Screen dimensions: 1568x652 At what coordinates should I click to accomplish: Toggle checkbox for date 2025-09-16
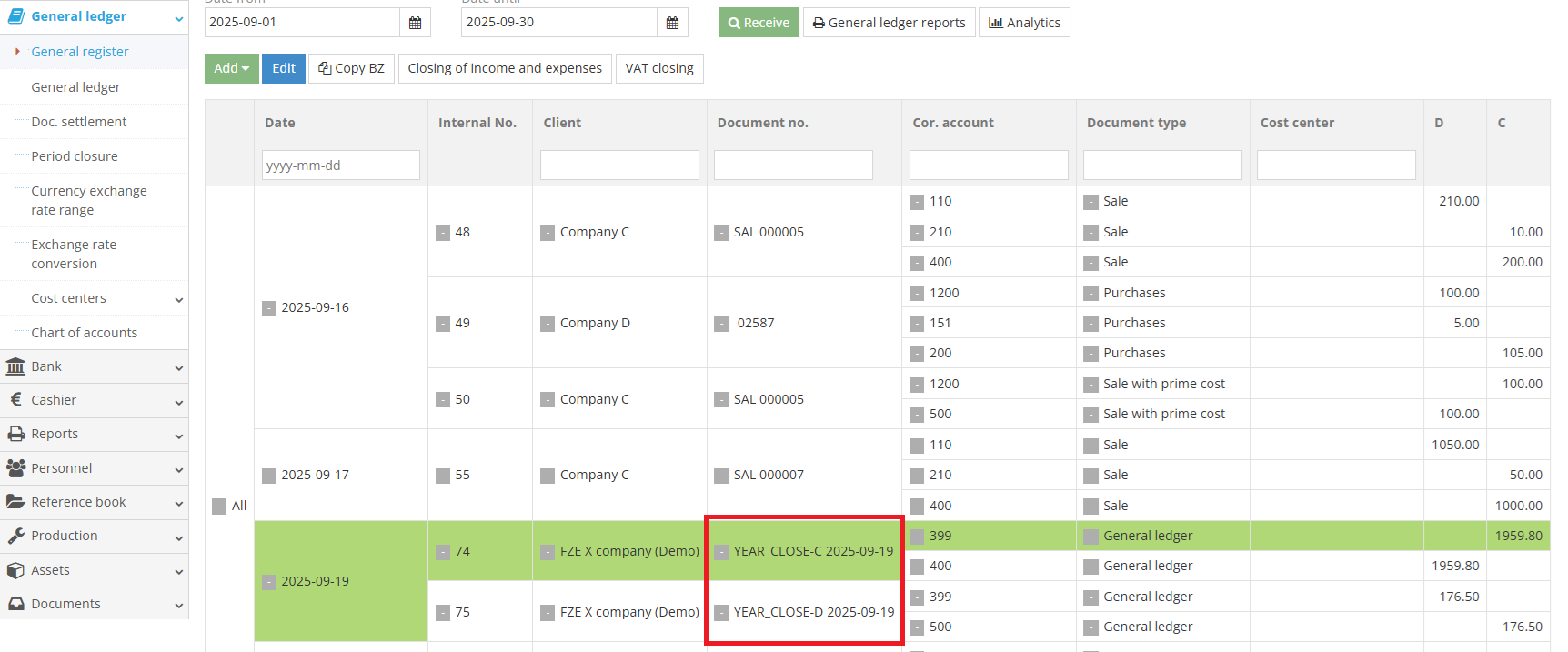(x=269, y=308)
